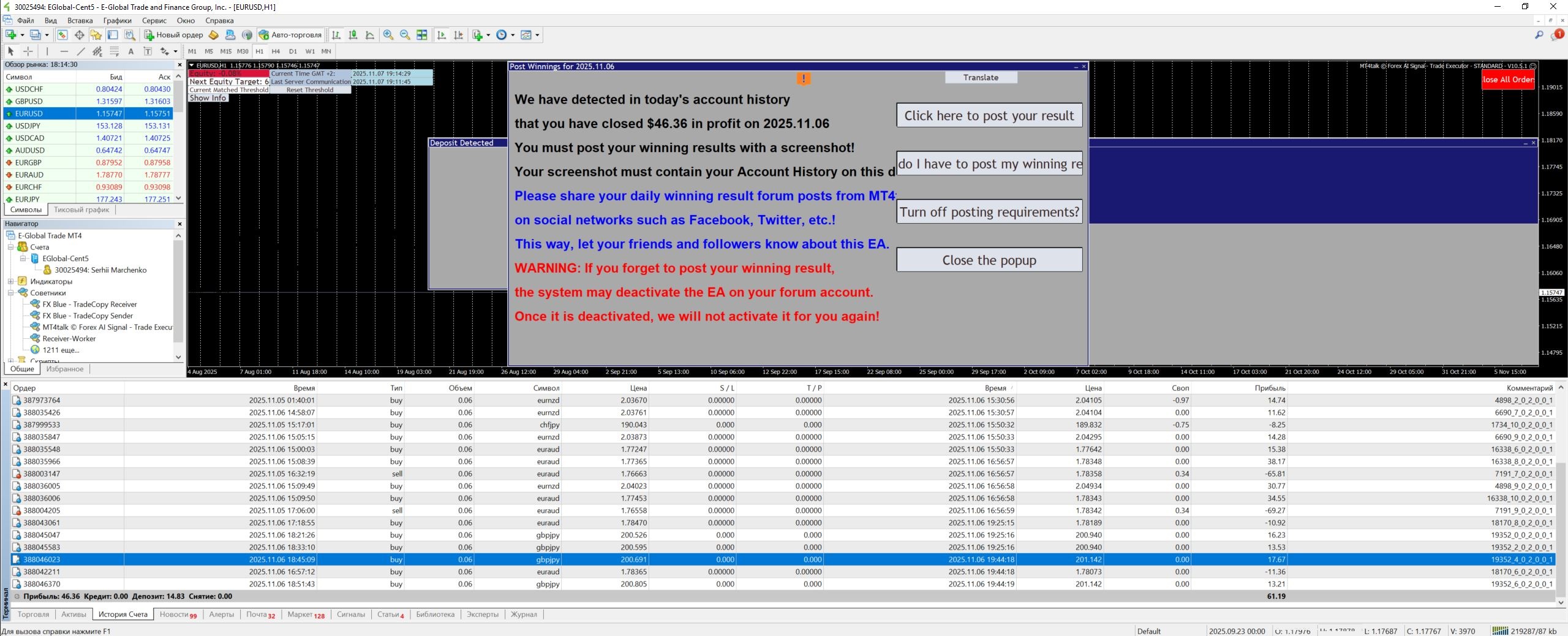Open the Сервис menu
Screen dimensions: 1568x636
point(154,20)
